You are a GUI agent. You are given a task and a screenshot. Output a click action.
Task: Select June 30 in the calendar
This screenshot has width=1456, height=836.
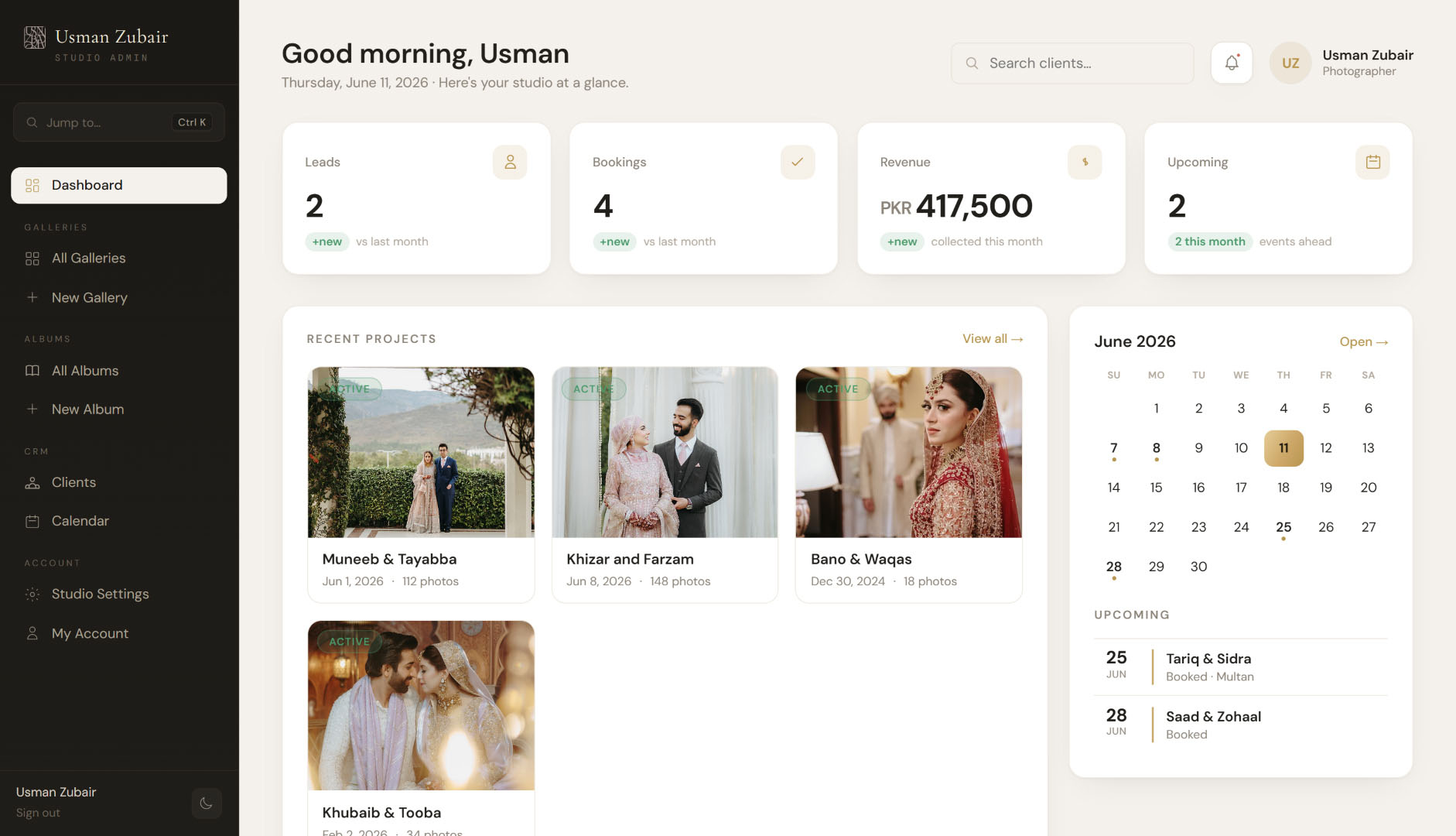tap(1198, 567)
